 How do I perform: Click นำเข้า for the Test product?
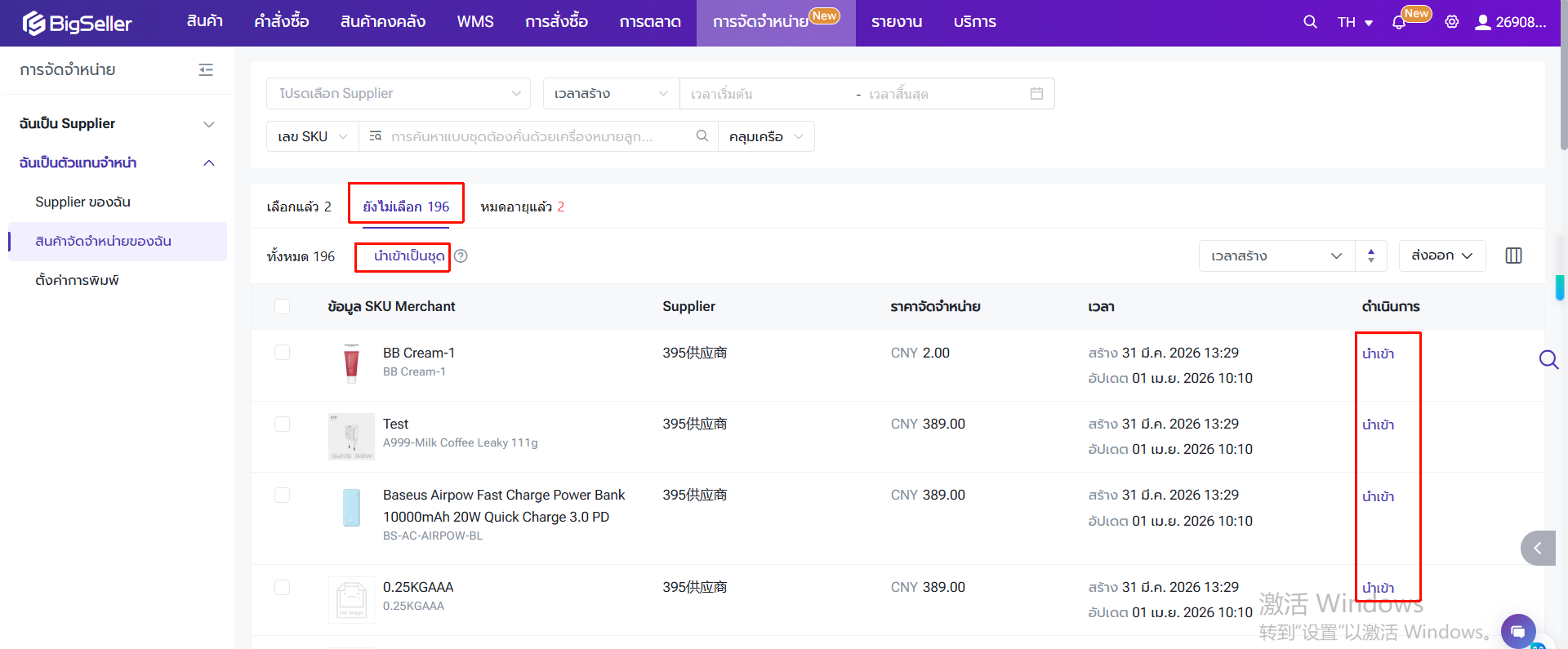pyautogui.click(x=1378, y=425)
